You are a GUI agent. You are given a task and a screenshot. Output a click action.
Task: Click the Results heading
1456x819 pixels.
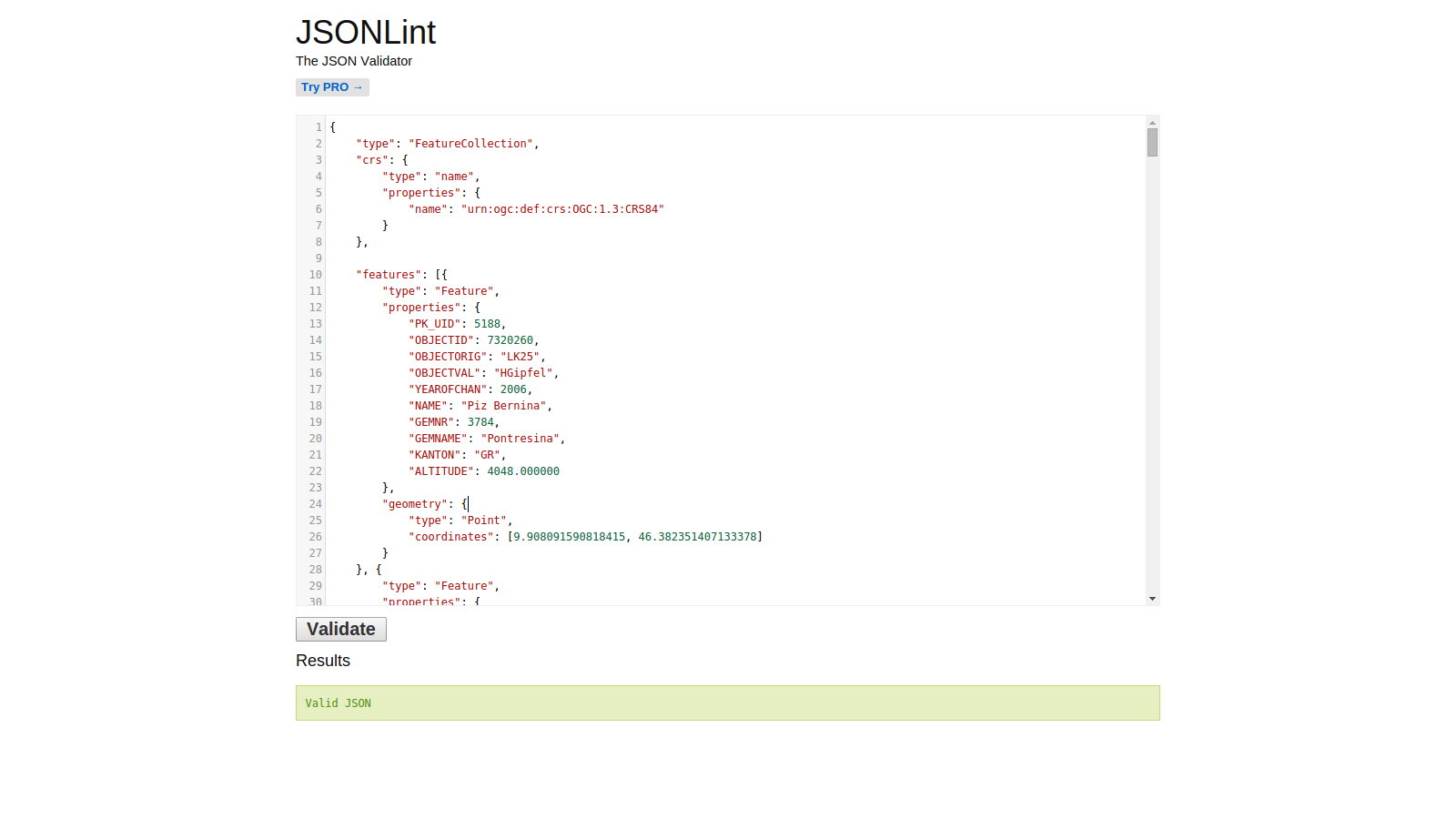click(x=323, y=661)
